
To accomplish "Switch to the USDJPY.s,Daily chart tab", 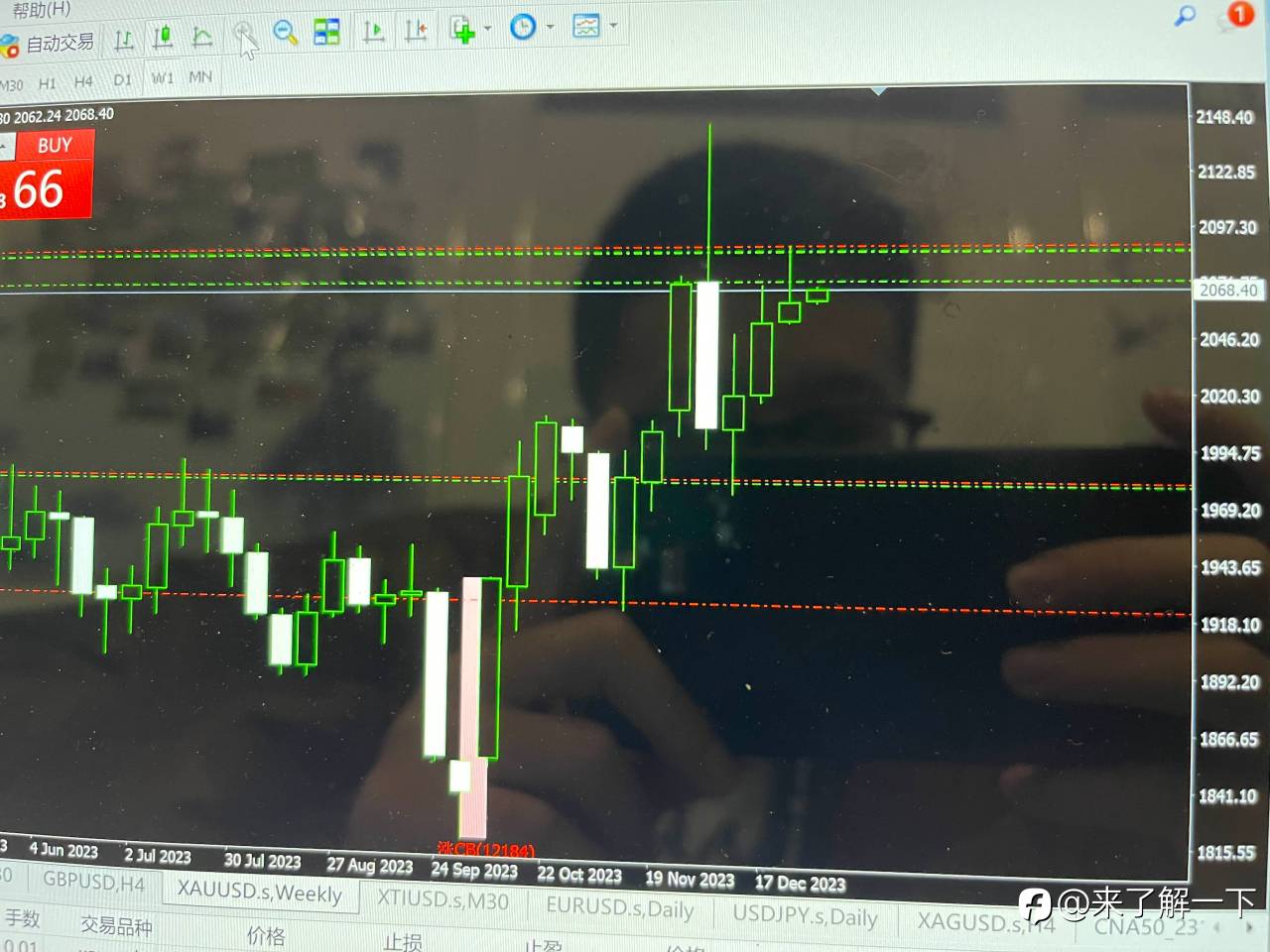I will point(806,915).
